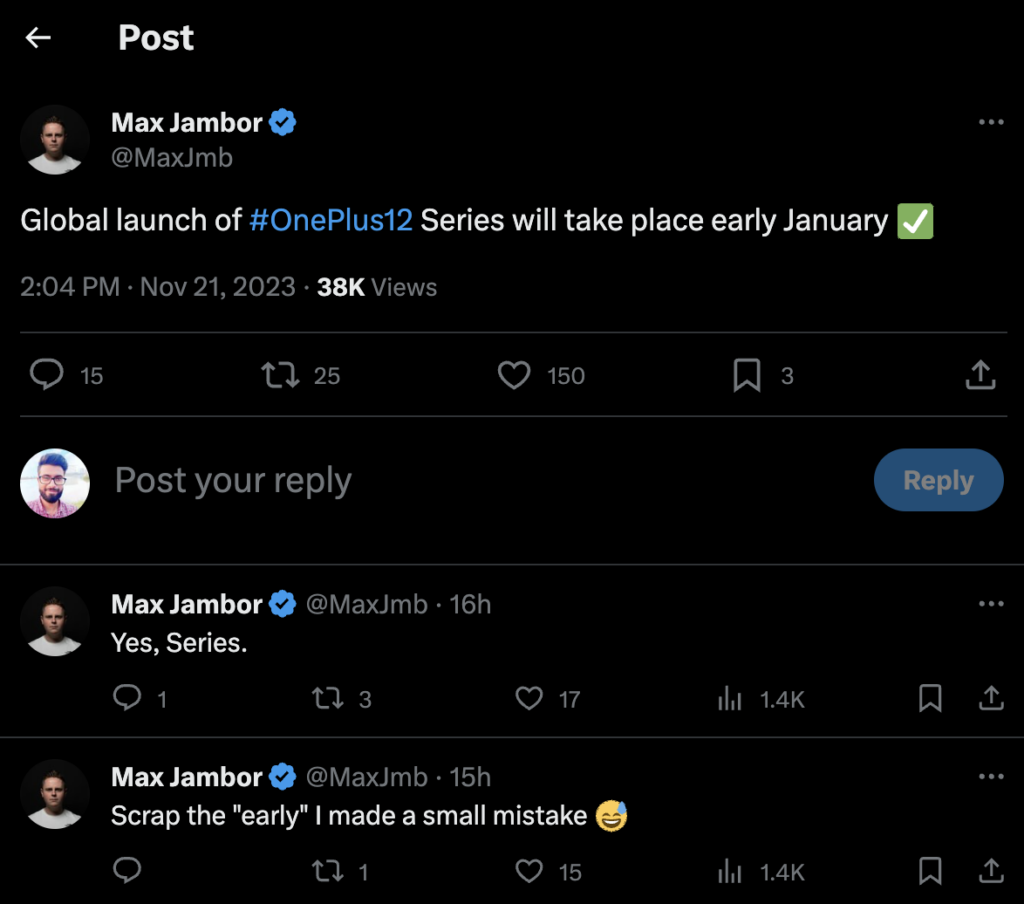Viewport: 1024px width, 904px height.
Task: Click the blue Reply button
Action: click(x=938, y=481)
